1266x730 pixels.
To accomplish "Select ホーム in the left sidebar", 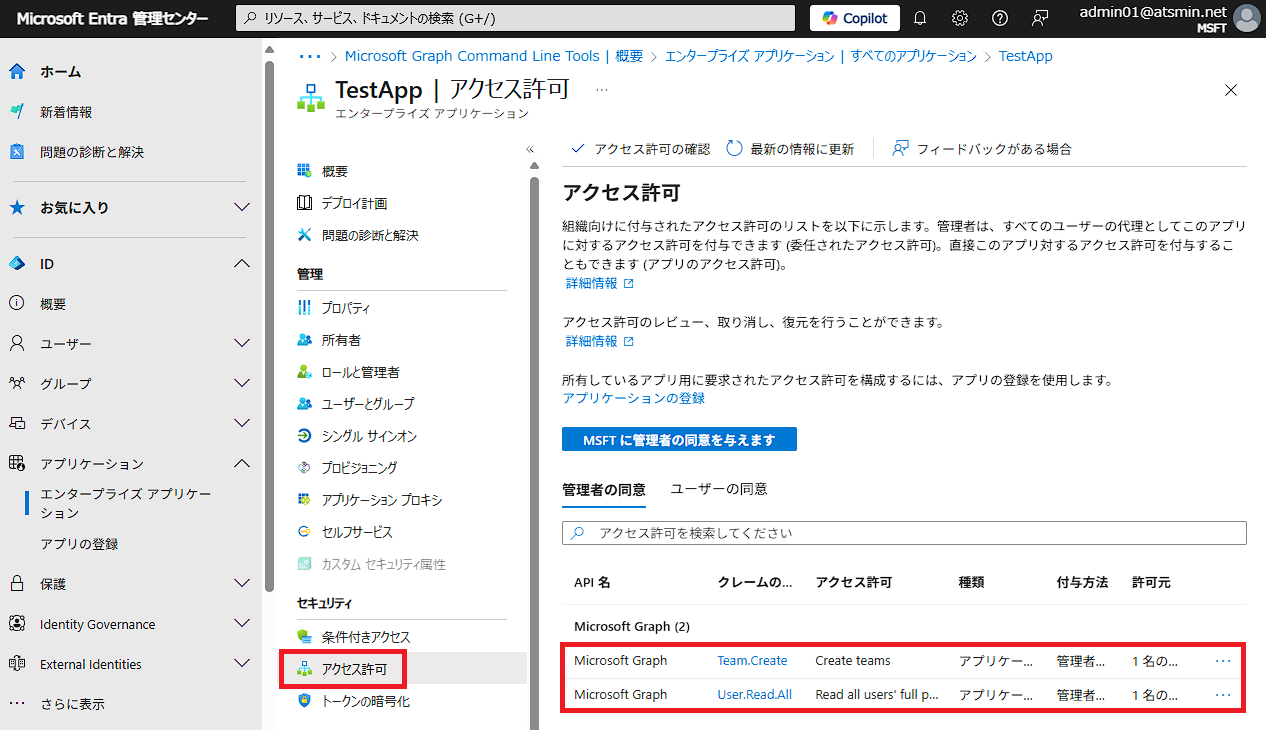I will tap(58, 71).
